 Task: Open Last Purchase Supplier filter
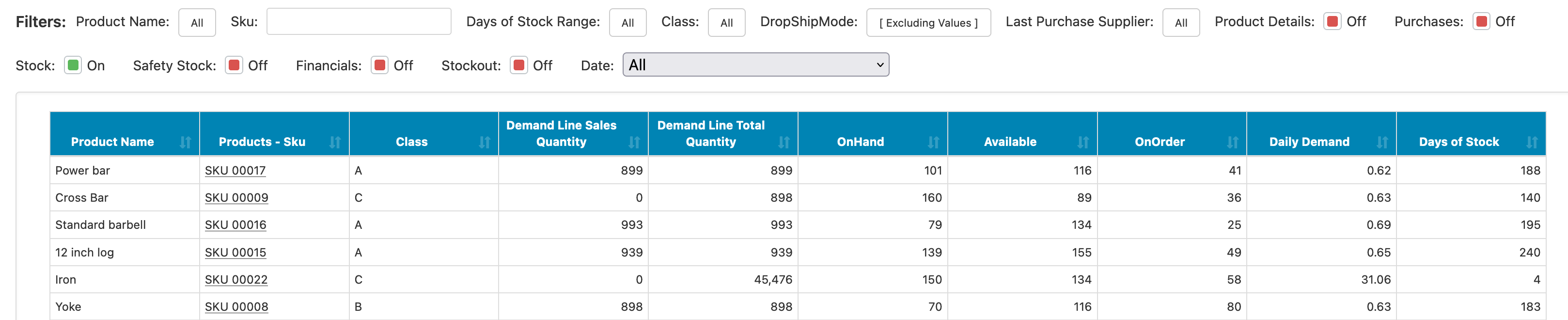click(x=1181, y=23)
